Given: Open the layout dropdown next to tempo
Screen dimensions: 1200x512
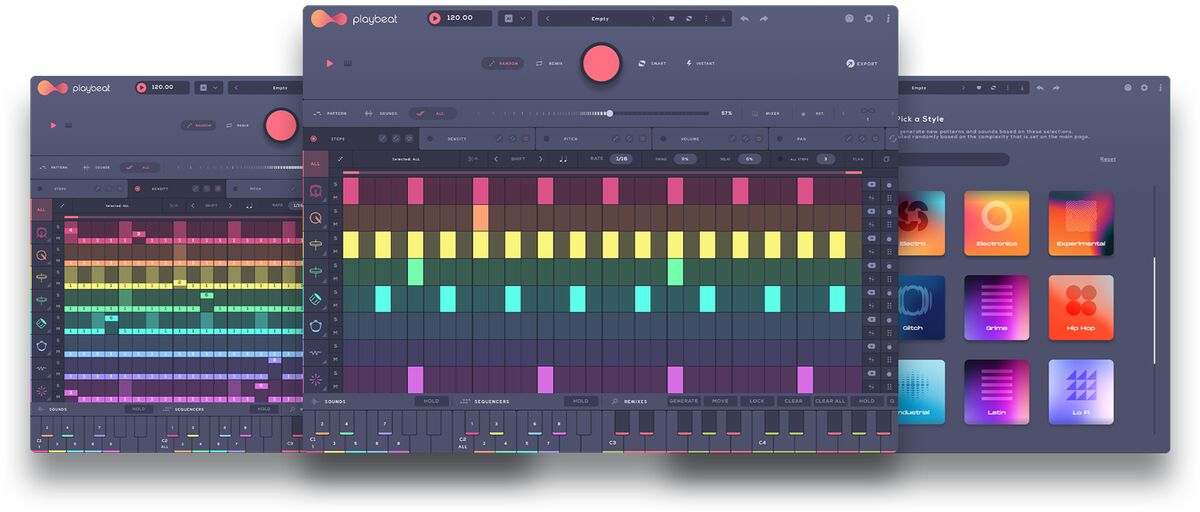Looking at the screenshot, I should coord(515,18).
